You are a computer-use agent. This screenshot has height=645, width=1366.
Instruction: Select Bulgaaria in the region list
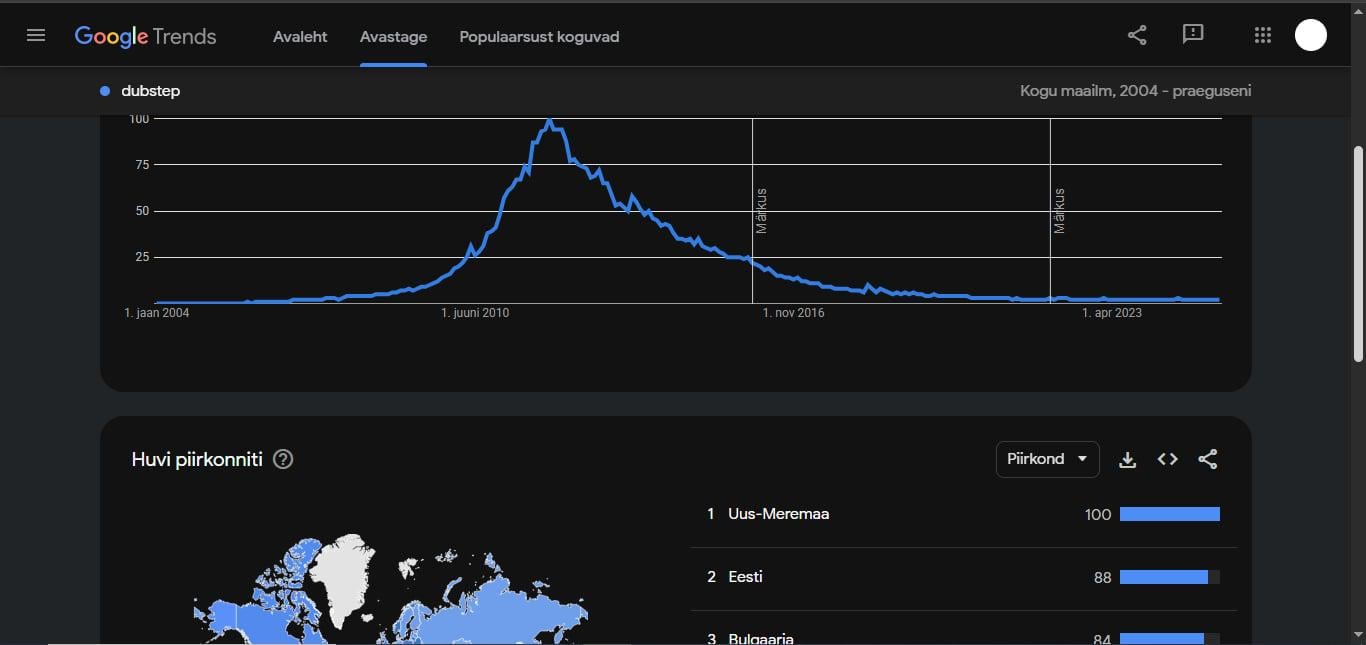[761, 639]
